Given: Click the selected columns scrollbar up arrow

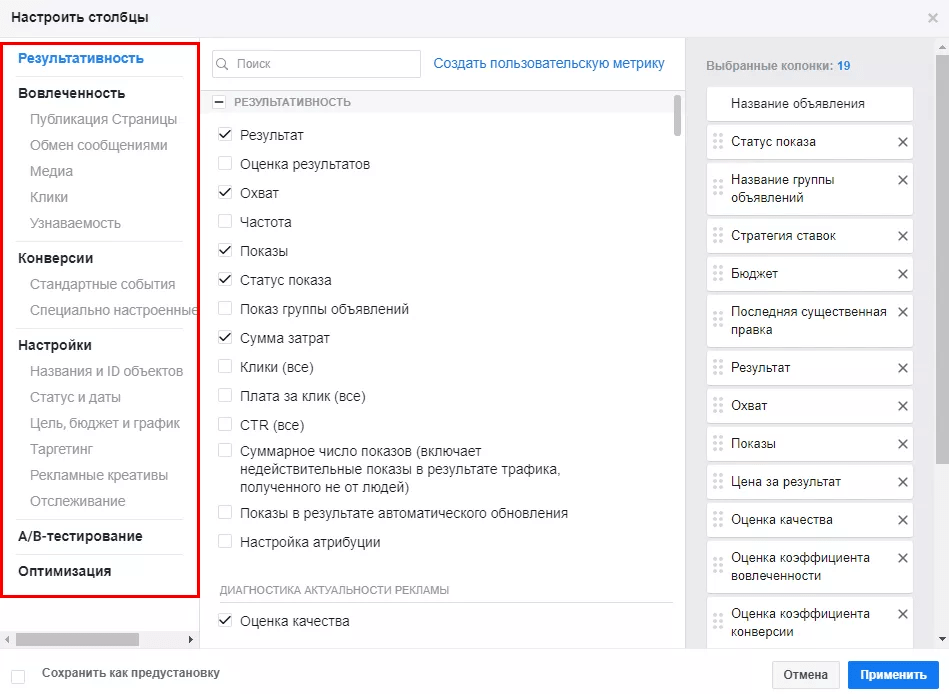Looking at the screenshot, I should [942, 47].
